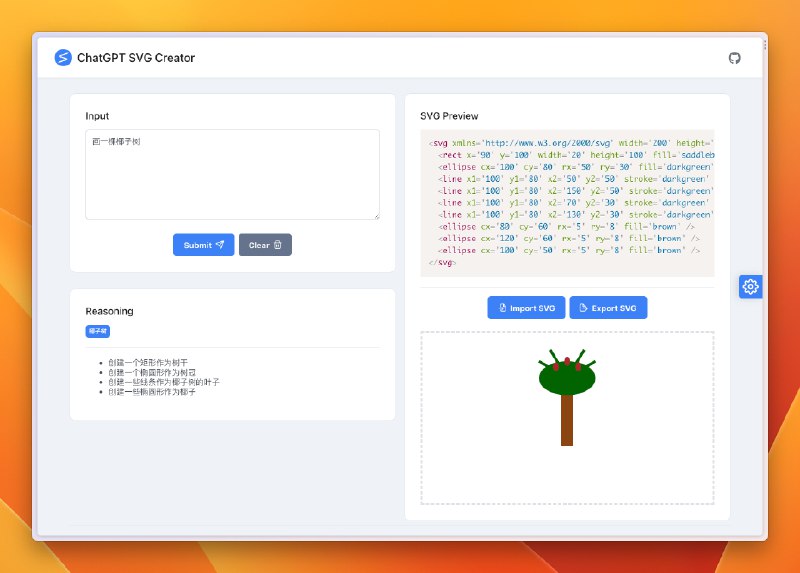Click the fourth reasoning bullet item
The height and width of the screenshot is (573, 800).
152,392
